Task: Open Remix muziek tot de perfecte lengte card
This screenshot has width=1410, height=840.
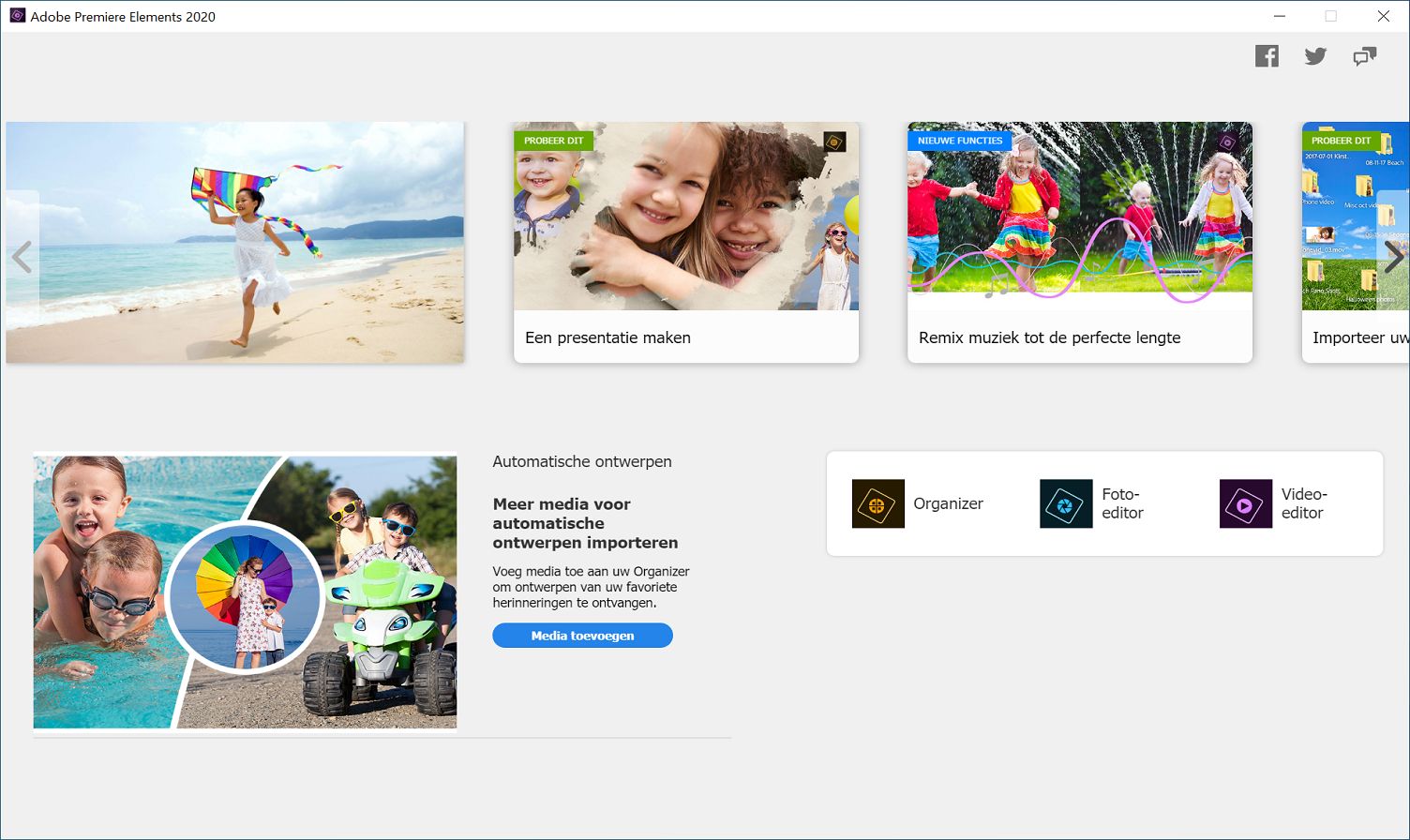Action: 1080,242
